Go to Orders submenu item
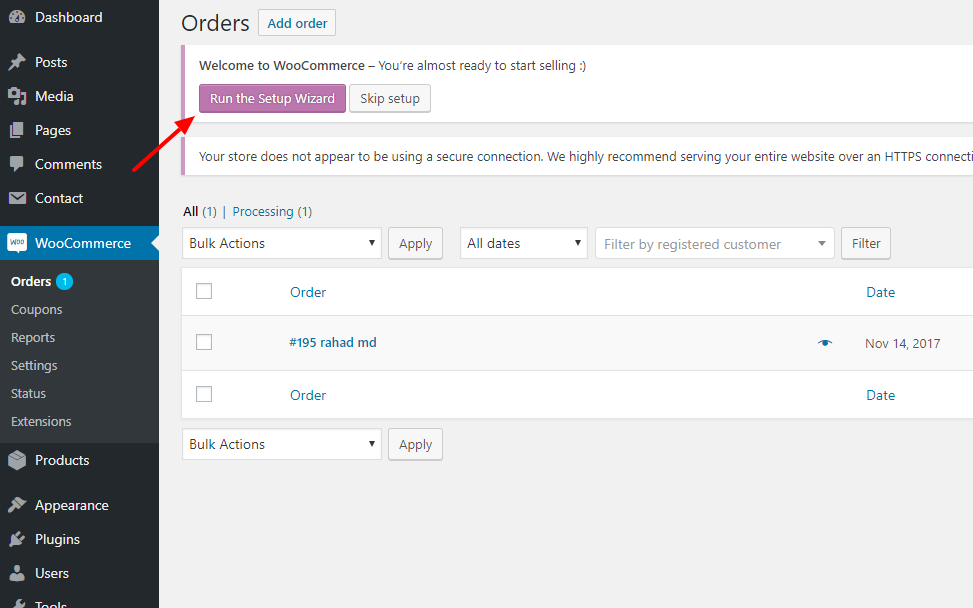 pos(31,281)
